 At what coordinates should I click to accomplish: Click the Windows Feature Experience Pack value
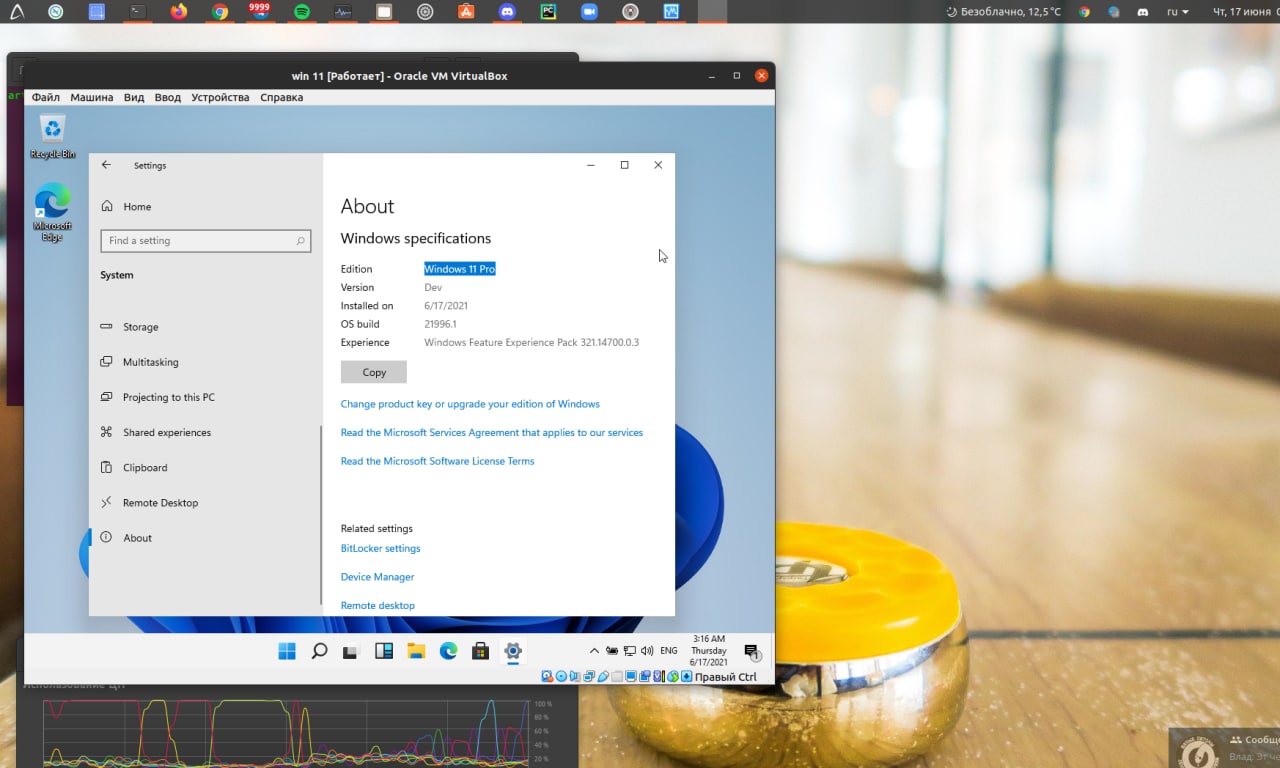531,342
